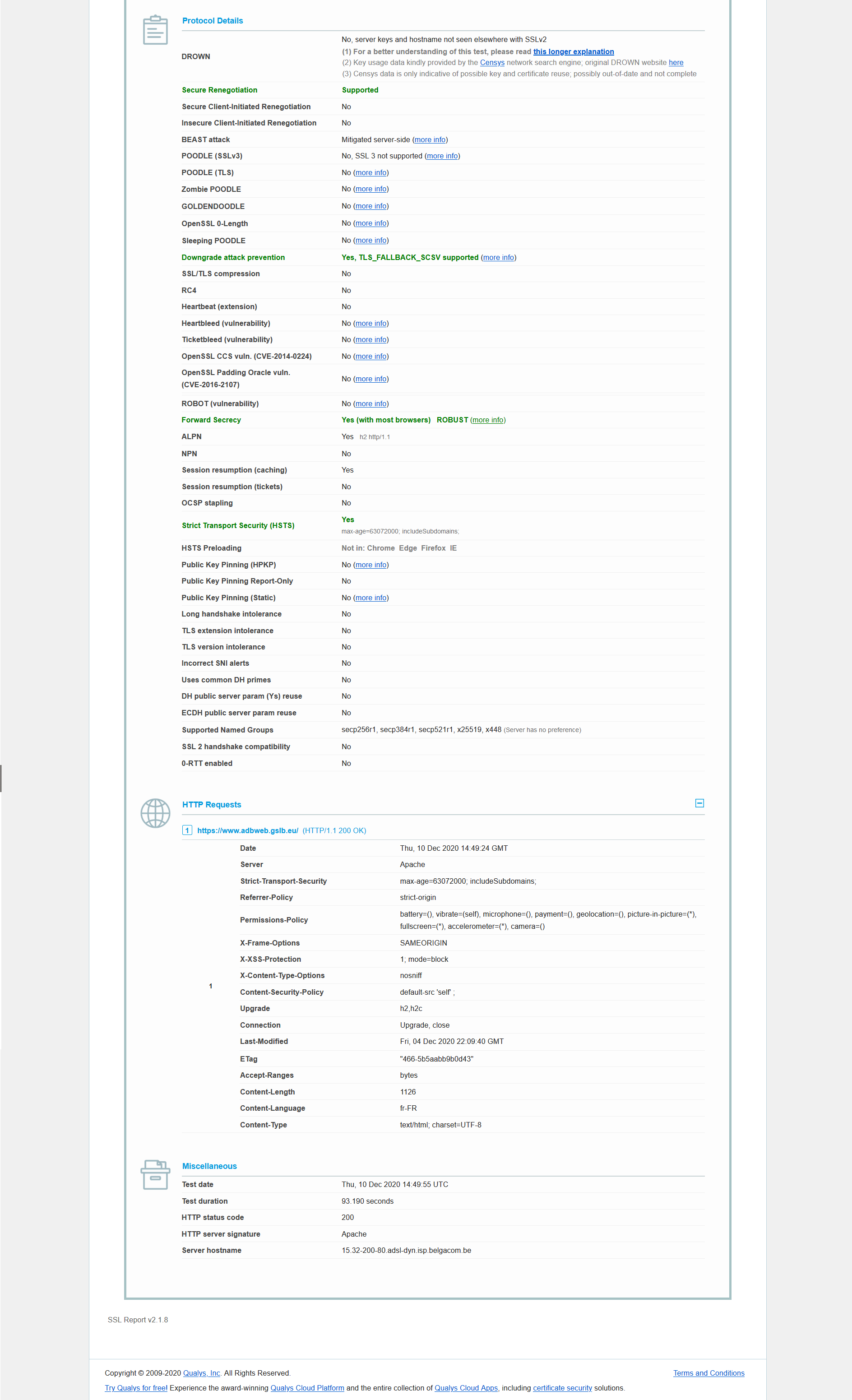Click the 'Try Qualys for free!' link
The width and height of the screenshot is (852, 1400).
tap(136, 1388)
